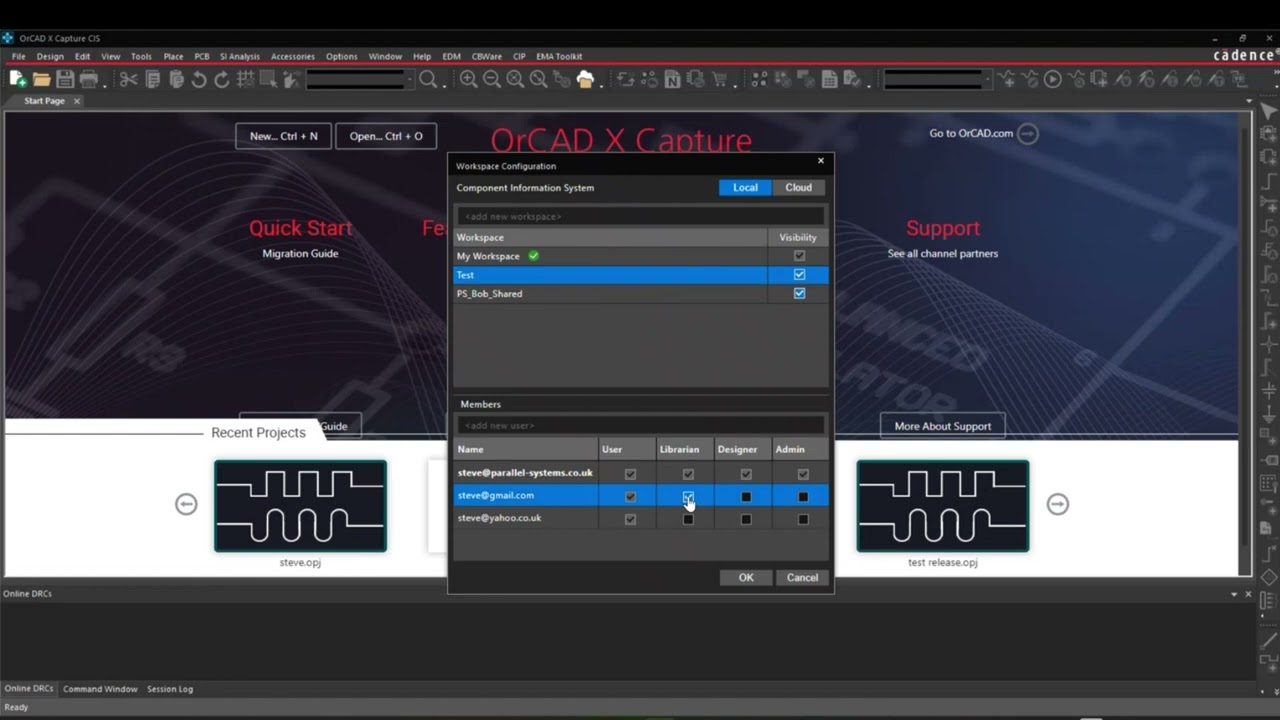This screenshot has height=720, width=1280.
Task: Click the Paste clipboard icon
Action: [x=176, y=79]
